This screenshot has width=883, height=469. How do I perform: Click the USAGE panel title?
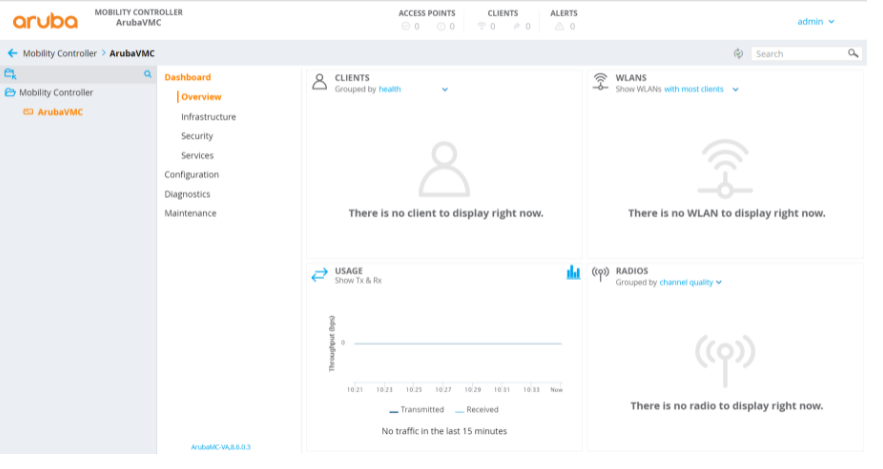(349, 271)
